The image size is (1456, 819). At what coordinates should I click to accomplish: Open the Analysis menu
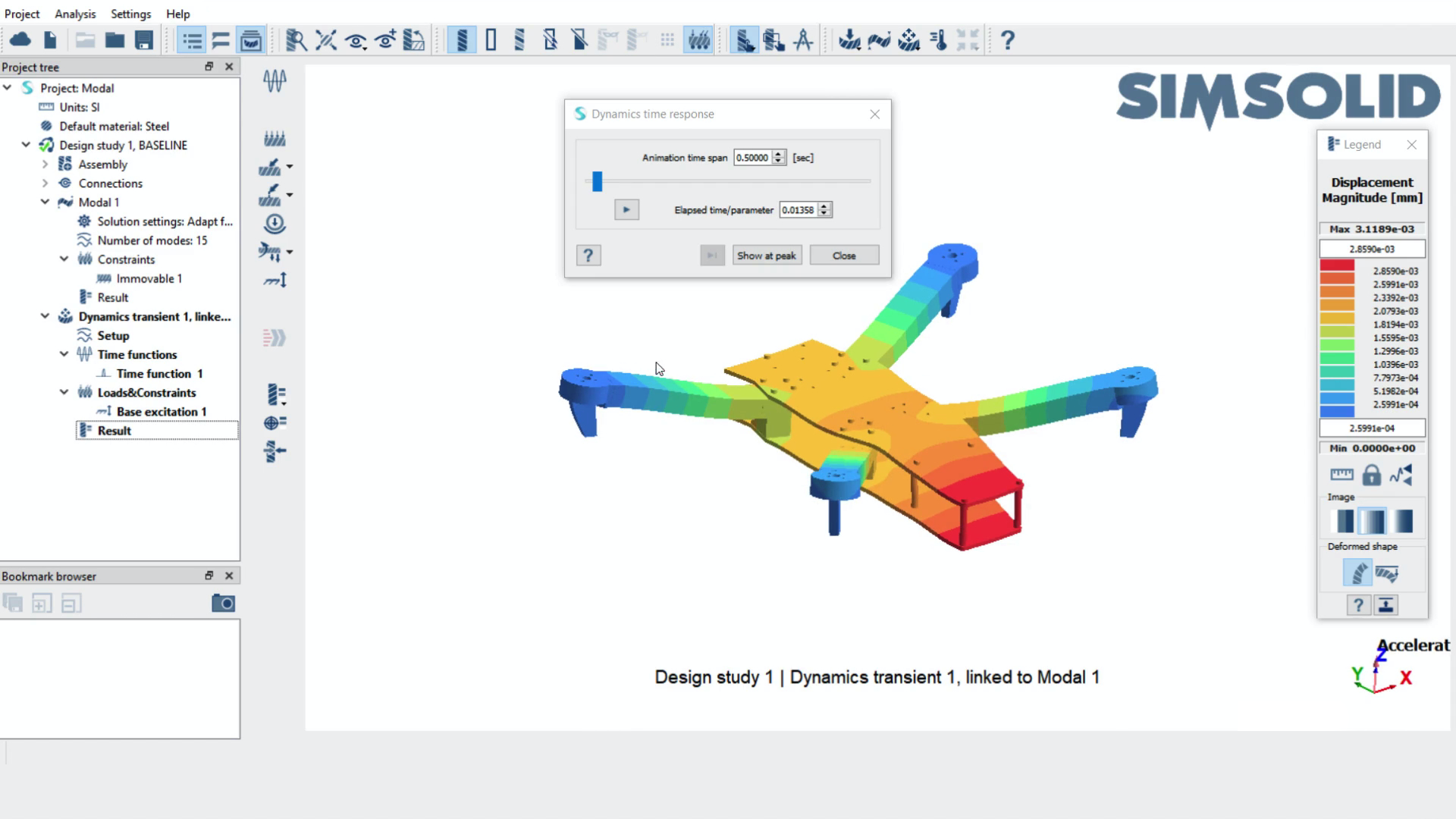tap(75, 14)
